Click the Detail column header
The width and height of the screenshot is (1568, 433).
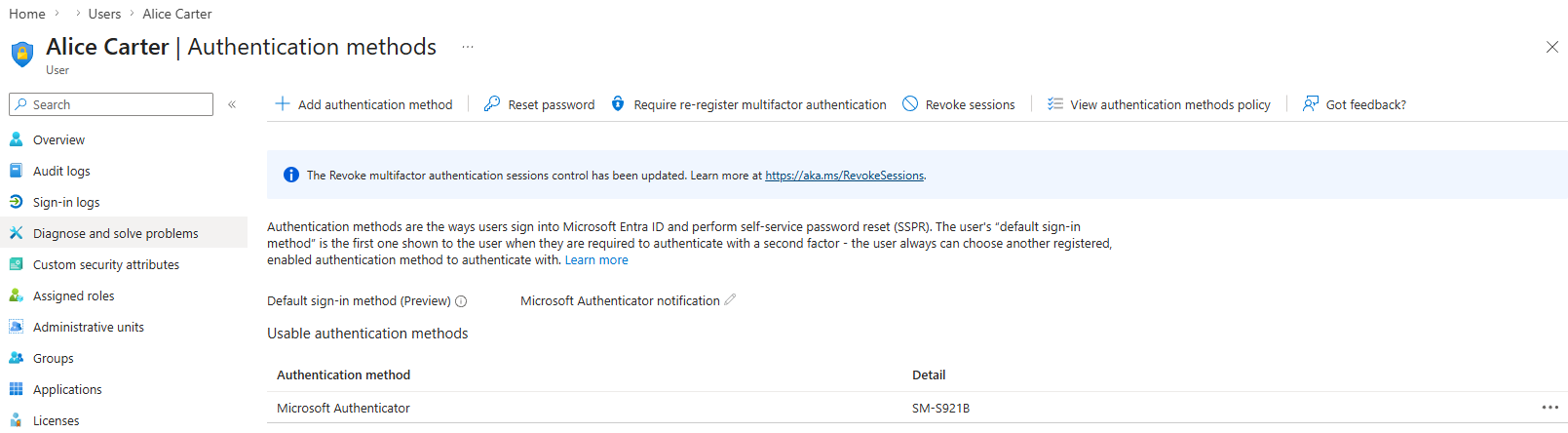click(929, 375)
